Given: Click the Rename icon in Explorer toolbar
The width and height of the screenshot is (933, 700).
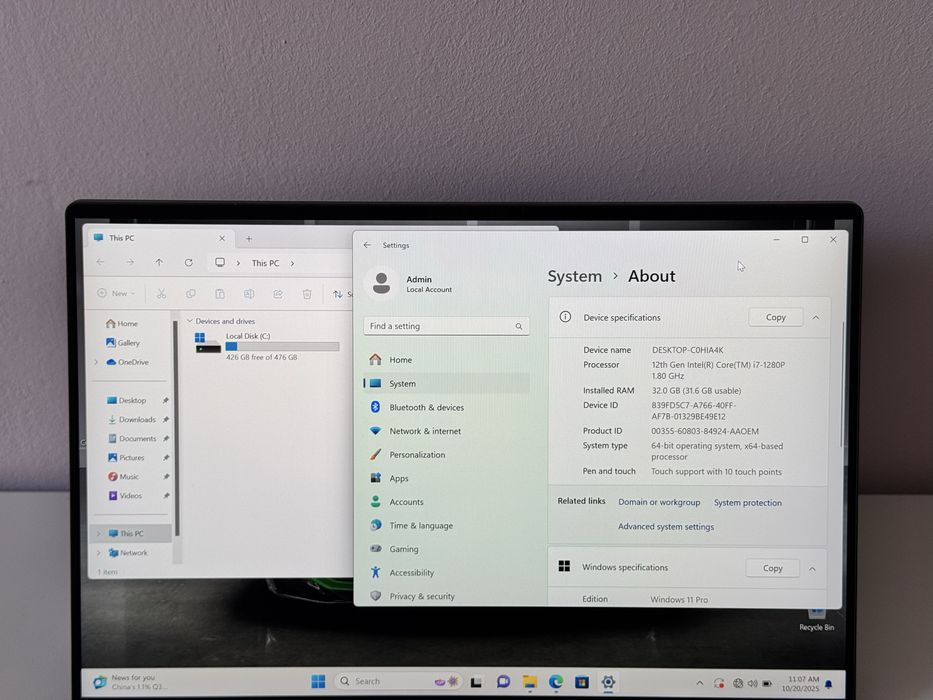Looking at the screenshot, I should coord(249,293).
